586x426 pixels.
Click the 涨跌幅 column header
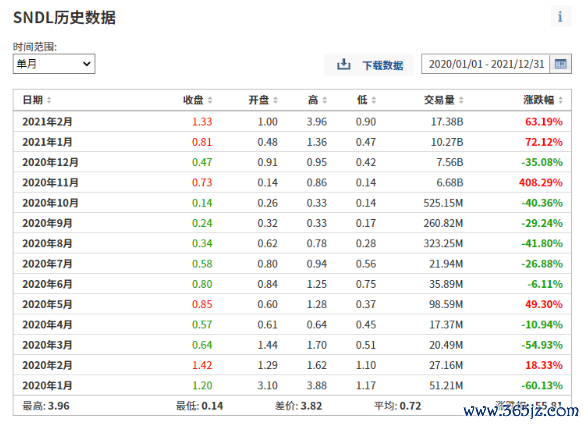(539, 100)
